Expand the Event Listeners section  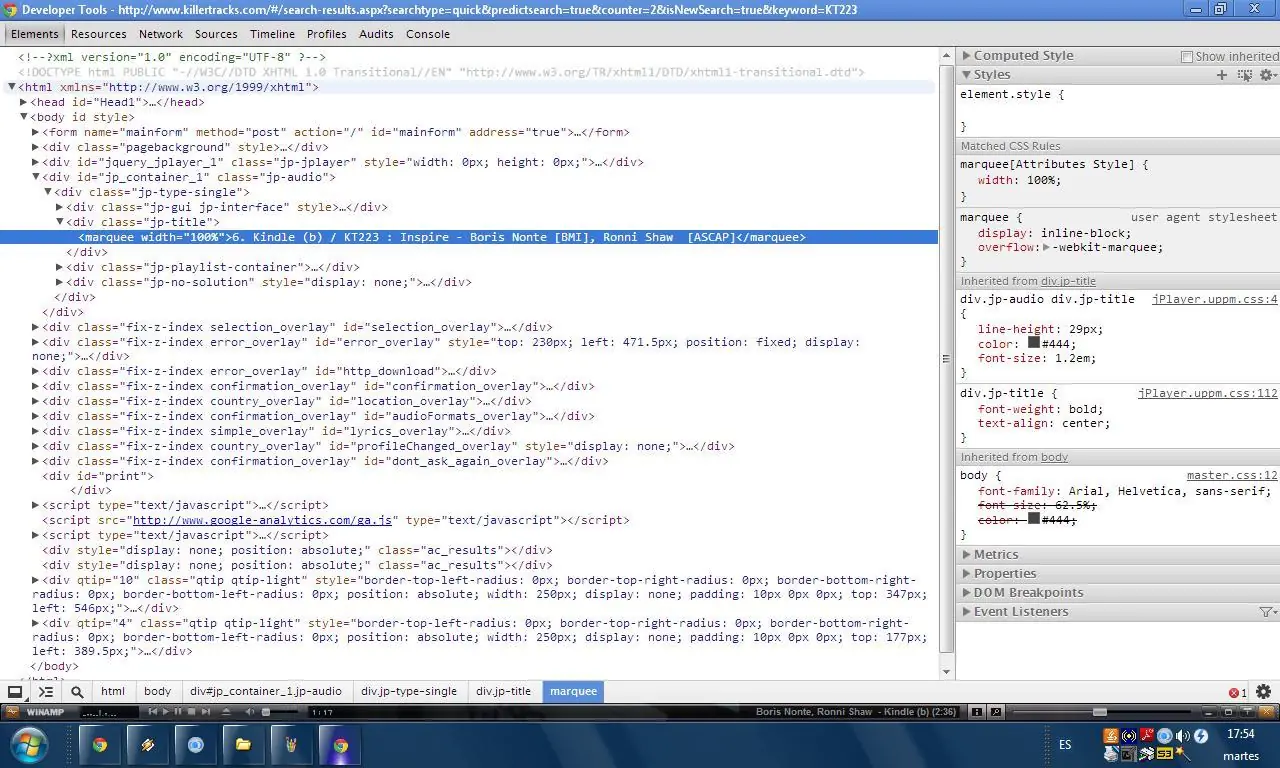pos(967,612)
